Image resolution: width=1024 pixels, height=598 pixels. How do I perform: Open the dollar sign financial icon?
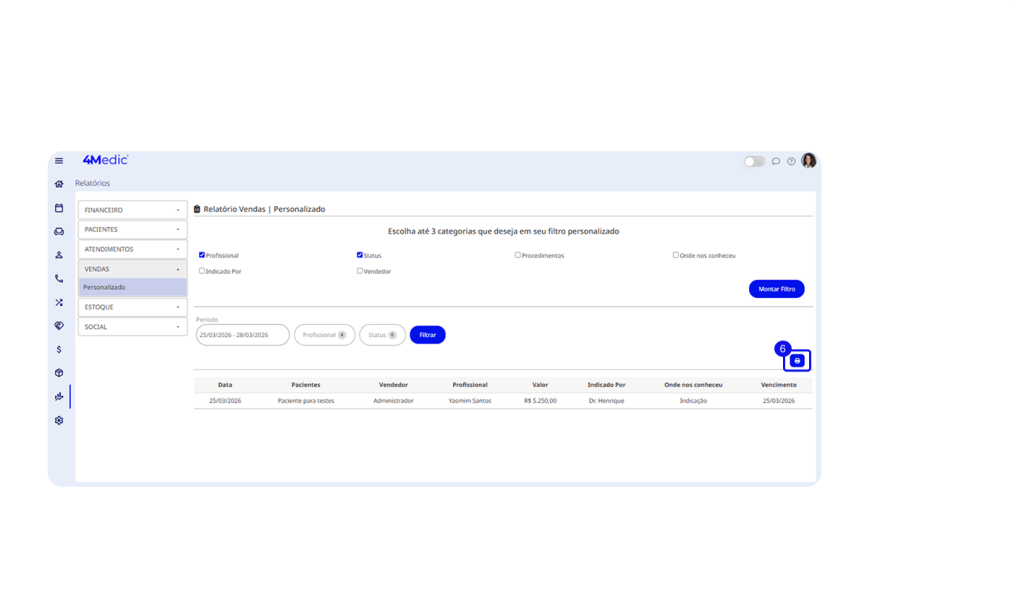[59, 349]
